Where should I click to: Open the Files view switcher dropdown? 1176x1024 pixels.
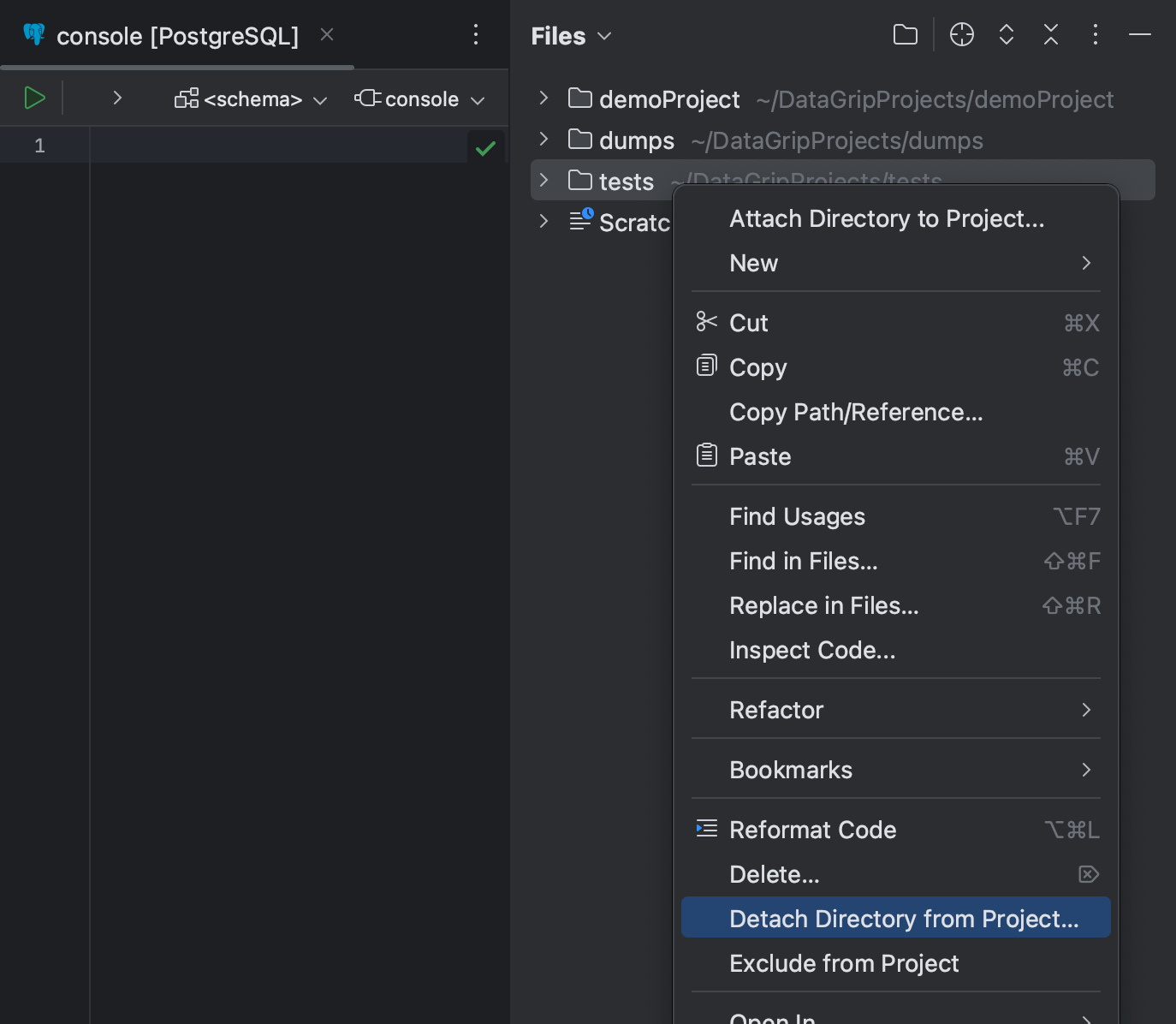tap(603, 37)
